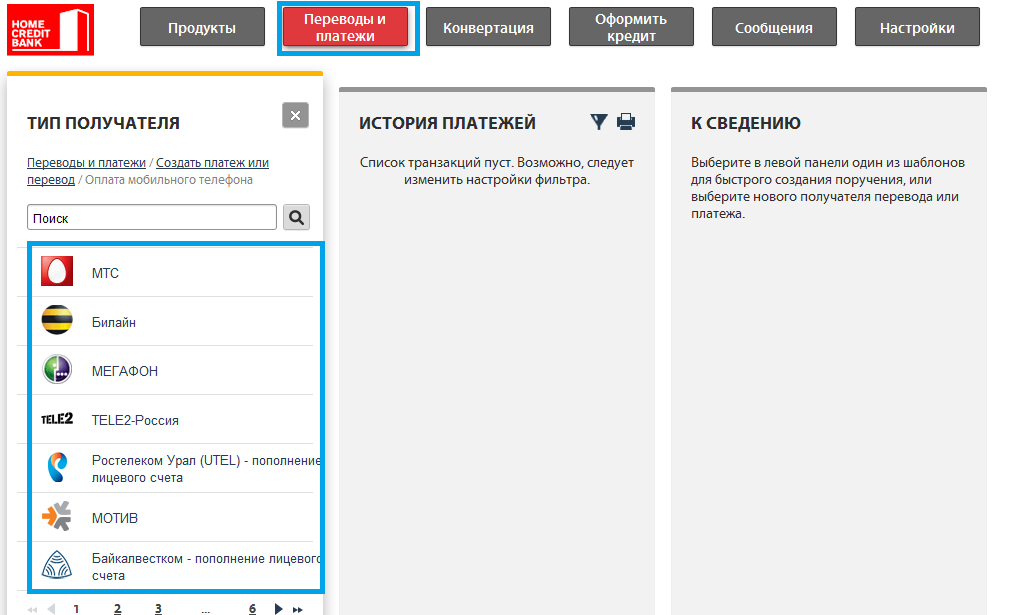Follow the Создать платеж или перевод breadcrumb link
This screenshot has width=1017, height=615.
coord(148,171)
